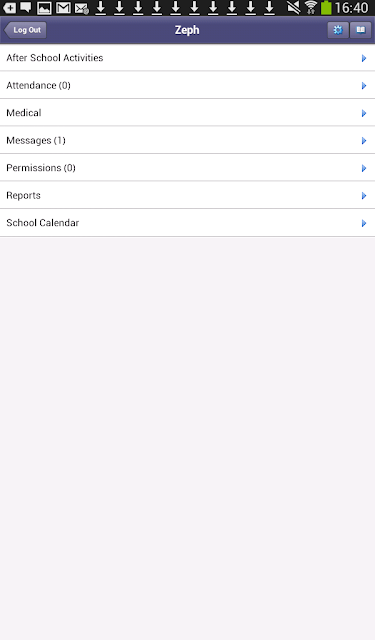Expand the Attendance row arrow
This screenshot has height=640, width=375.
[364, 86]
